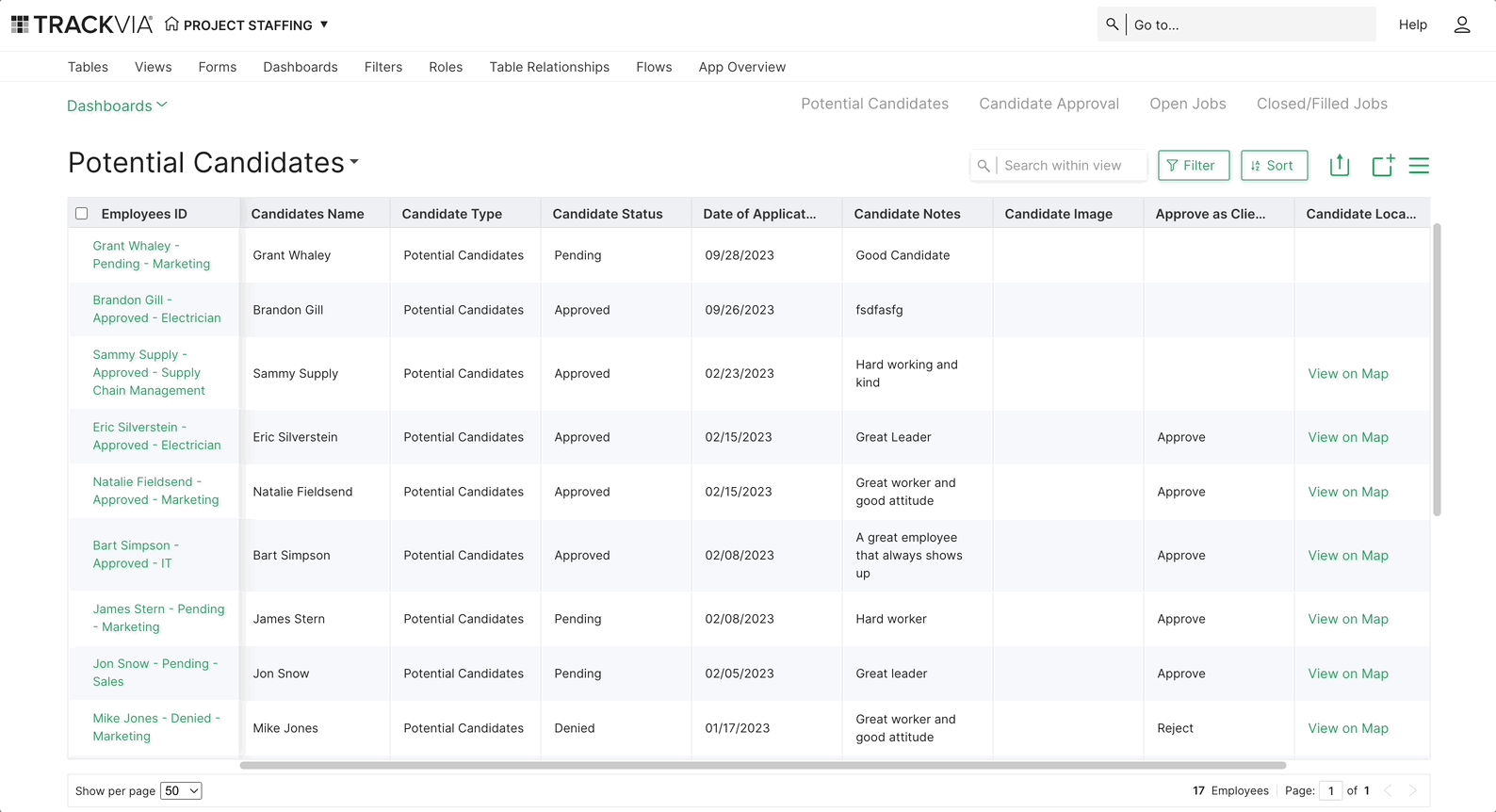Click the next page arrow
The width and height of the screenshot is (1496, 812).
[1412, 790]
